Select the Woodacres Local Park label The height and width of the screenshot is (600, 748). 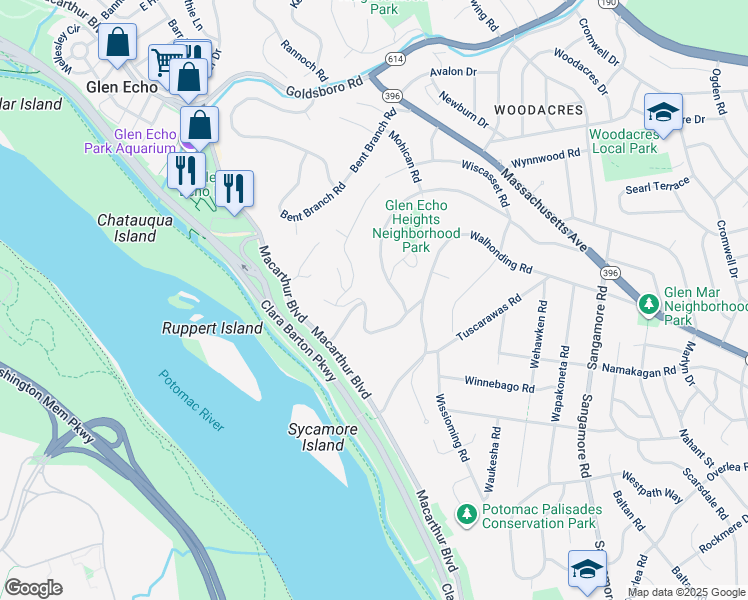click(624, 141)
